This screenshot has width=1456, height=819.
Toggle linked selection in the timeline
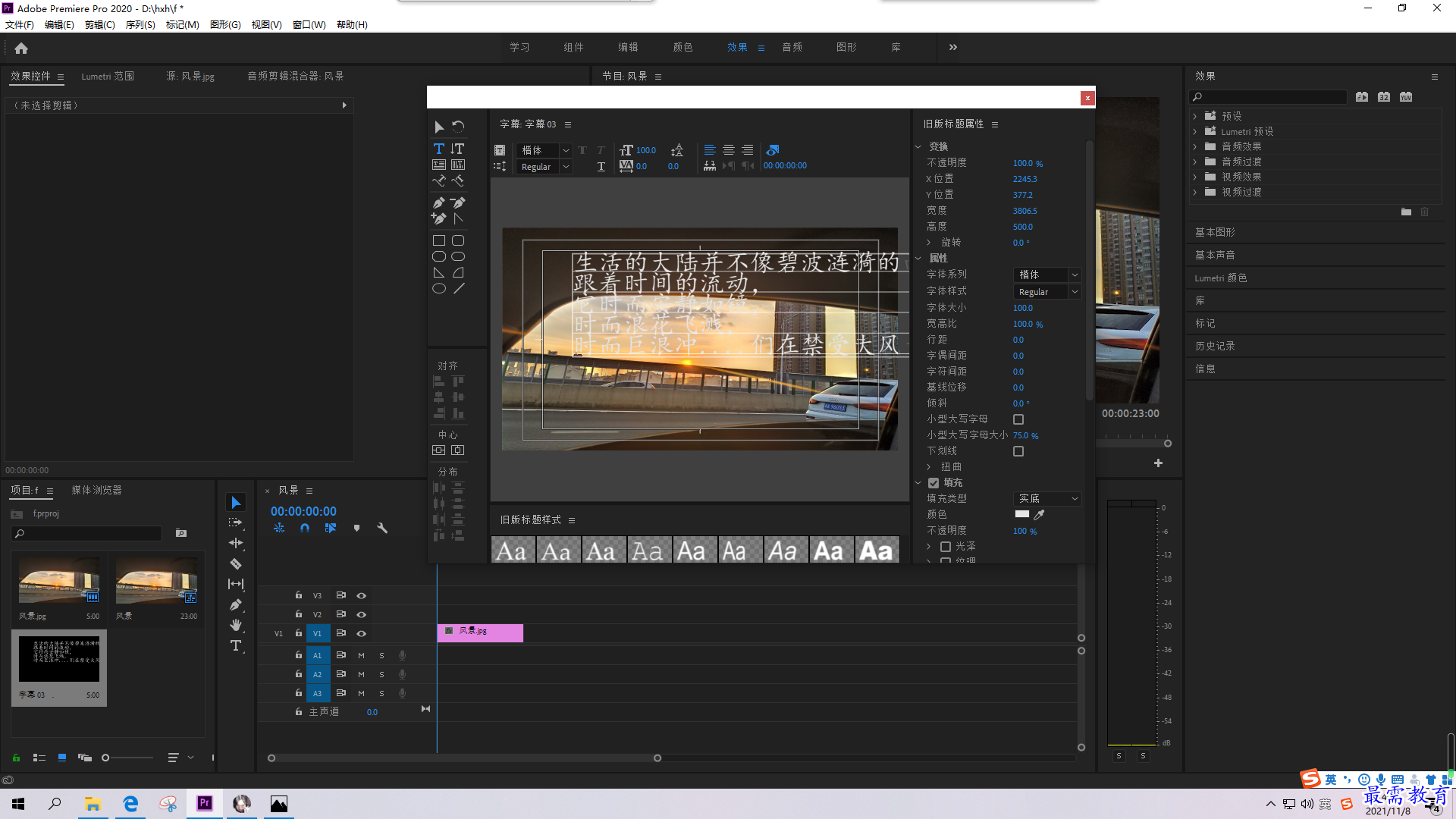tap(331, 528)
